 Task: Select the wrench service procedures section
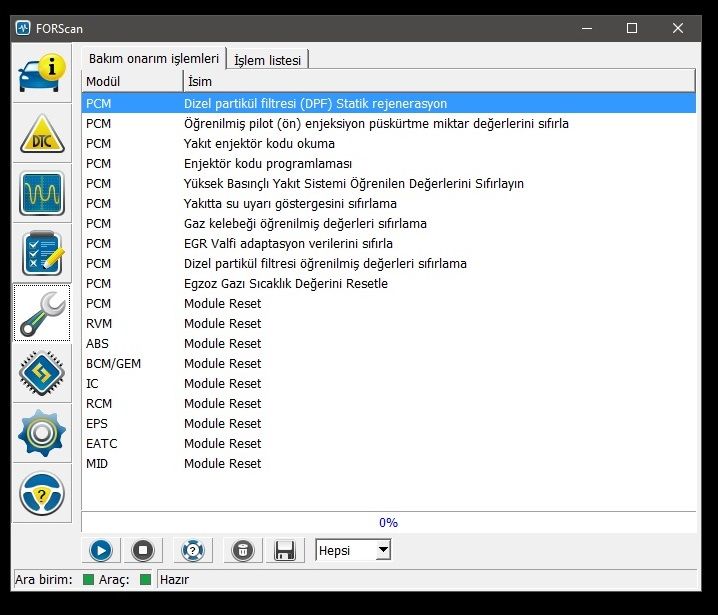pos(42,313)
